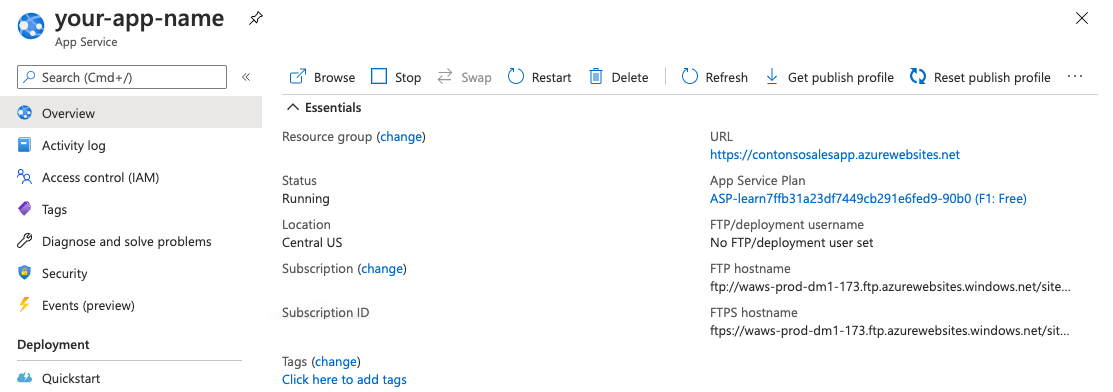Select Overview in the sidebar
The width and height of the screenshot is (1113, 392).
131,114
